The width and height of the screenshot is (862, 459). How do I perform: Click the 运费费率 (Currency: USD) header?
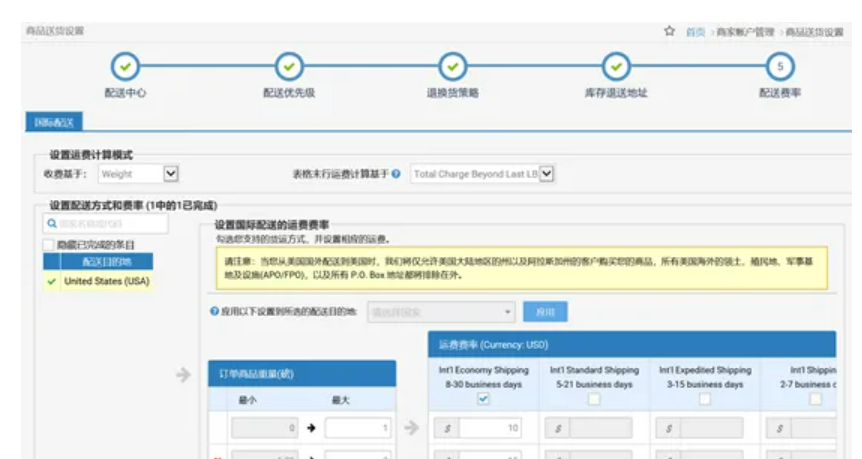coord(632,345)
